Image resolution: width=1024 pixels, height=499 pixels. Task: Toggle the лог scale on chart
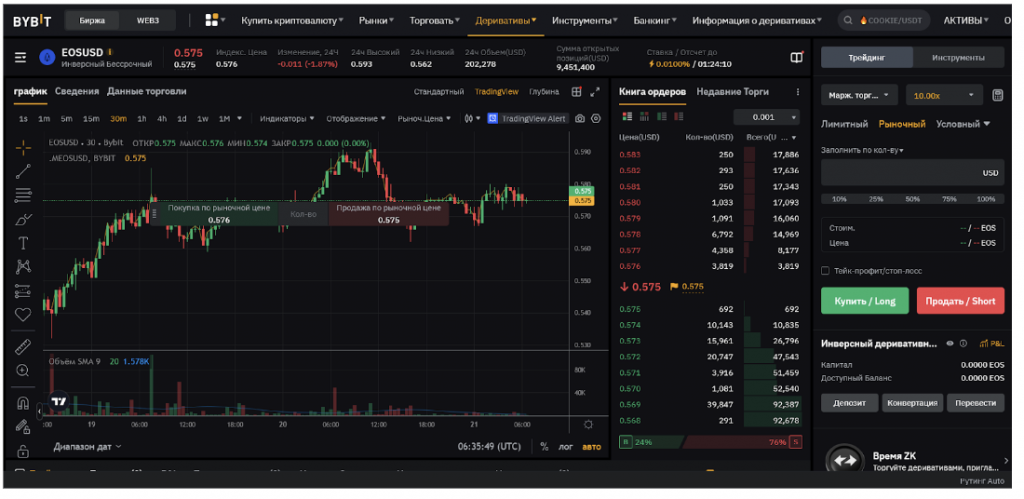[567, 446]
